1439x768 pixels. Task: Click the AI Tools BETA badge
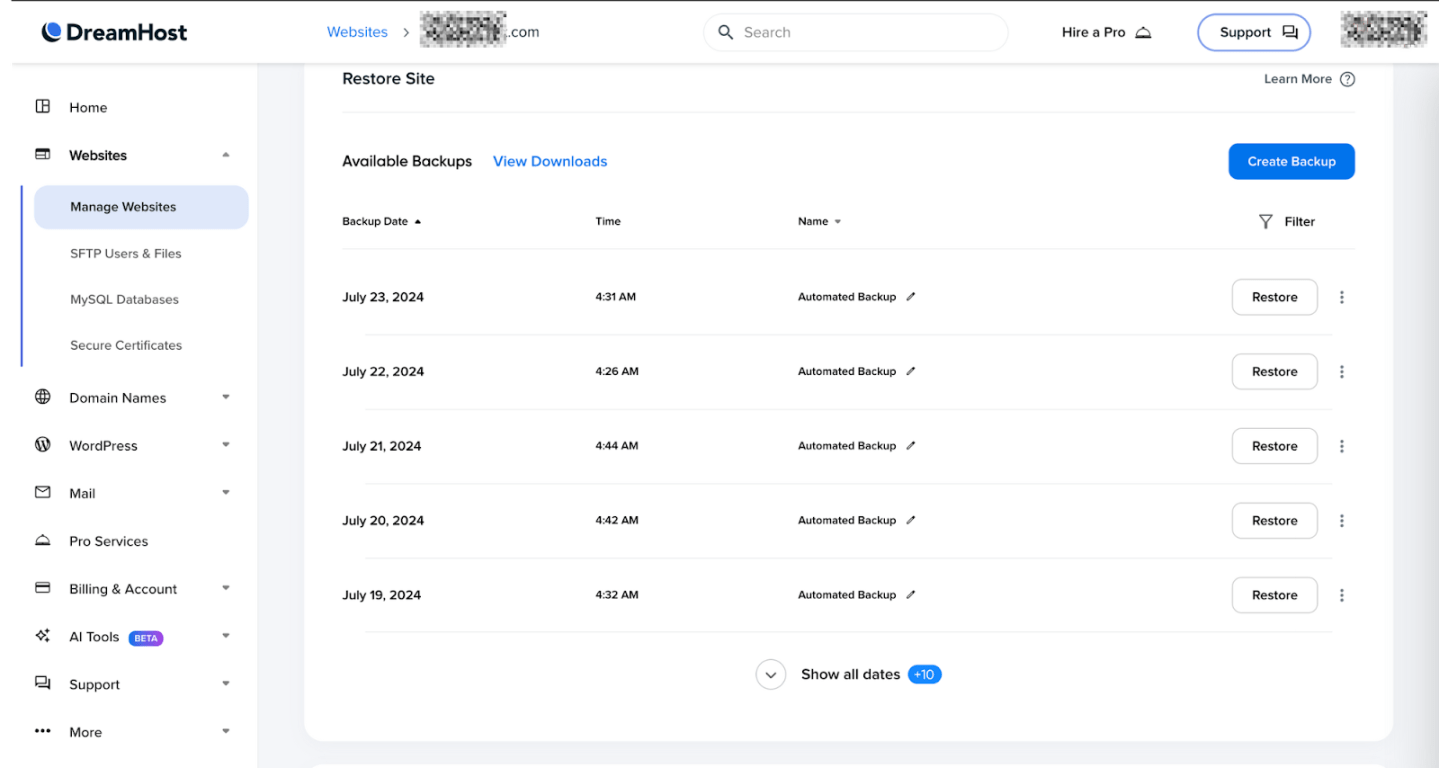(146, 637)
